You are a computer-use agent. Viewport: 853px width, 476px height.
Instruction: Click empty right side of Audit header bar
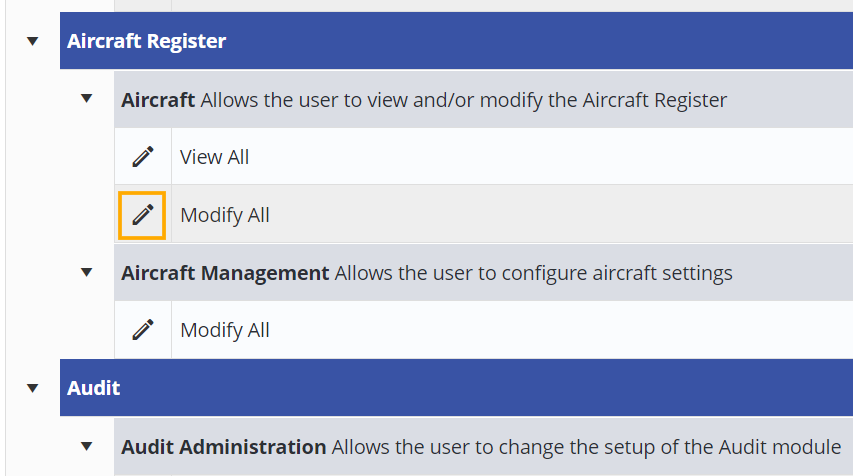tap(600, 387)
